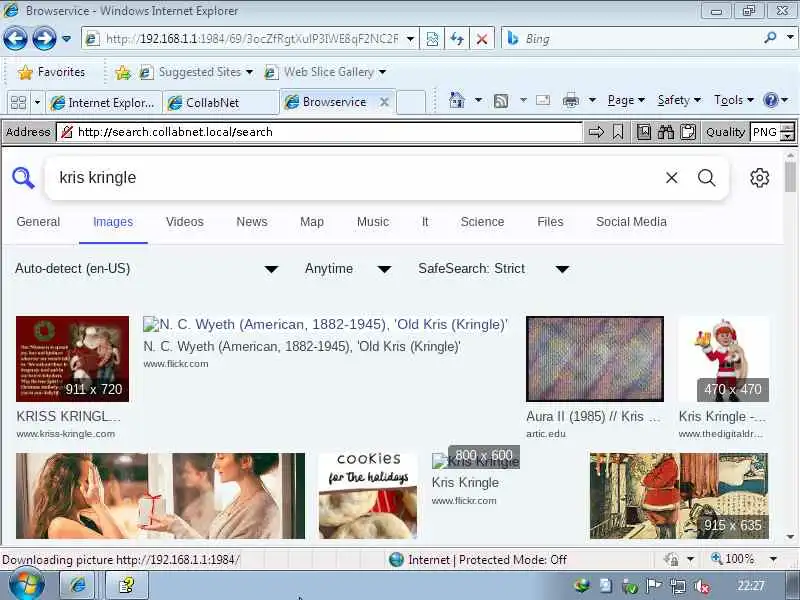Click the 22:27 system clock
This screenshot has height=600, width=800.
pos(751,586)
